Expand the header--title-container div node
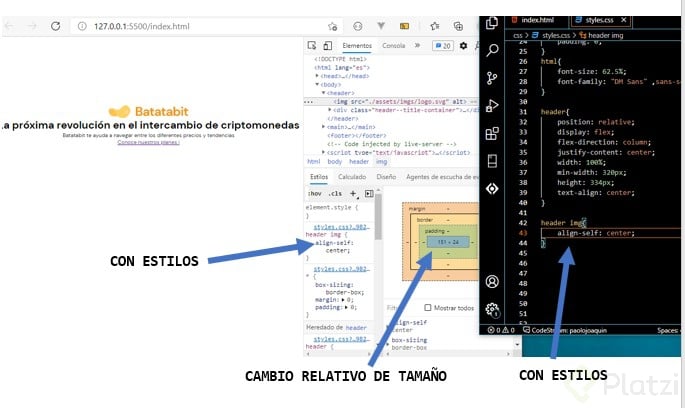Screen dimensions: 685x408 point(330,110)
